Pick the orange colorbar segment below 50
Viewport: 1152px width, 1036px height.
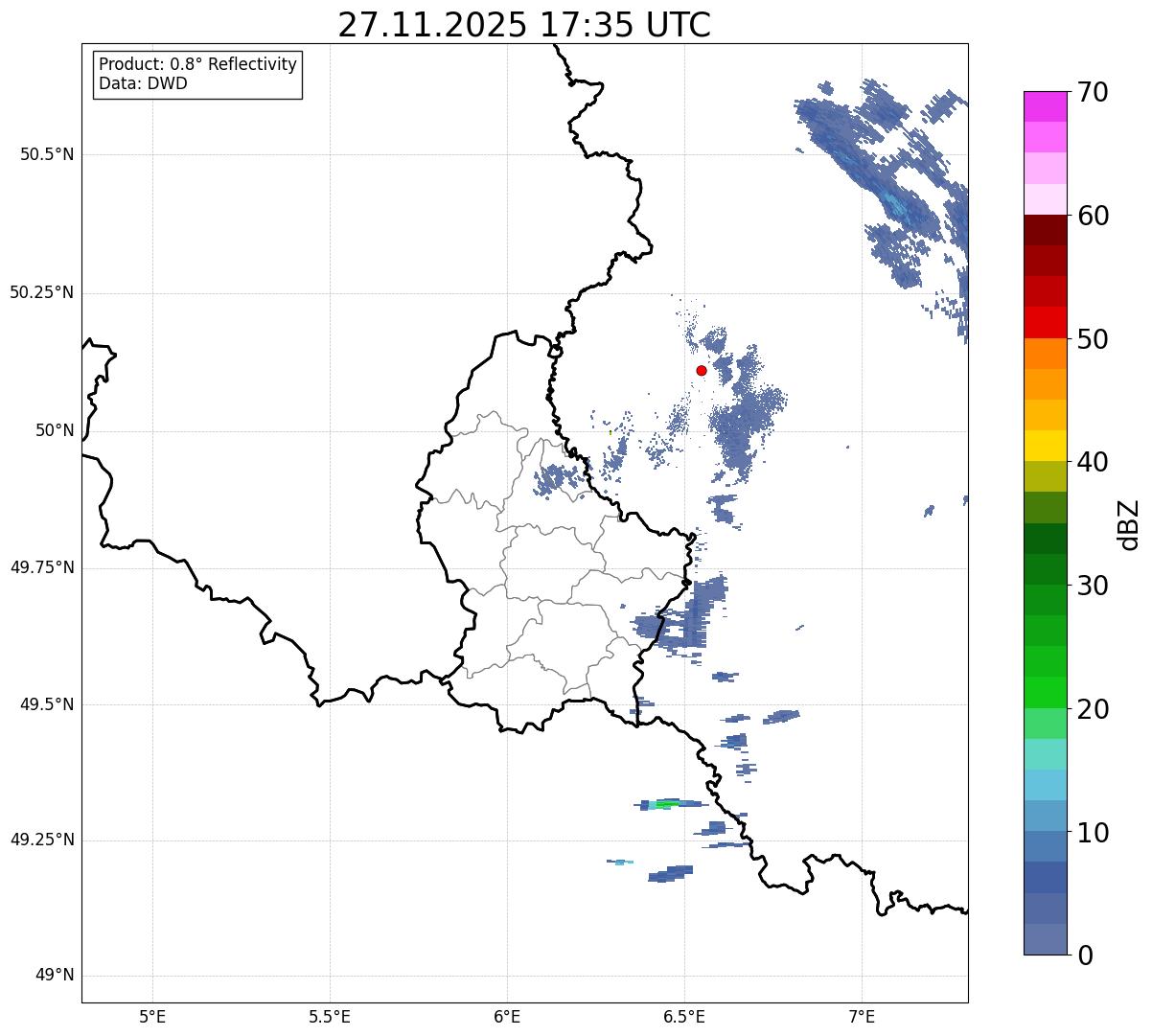pyautogui.click(x=1046, y=354)
